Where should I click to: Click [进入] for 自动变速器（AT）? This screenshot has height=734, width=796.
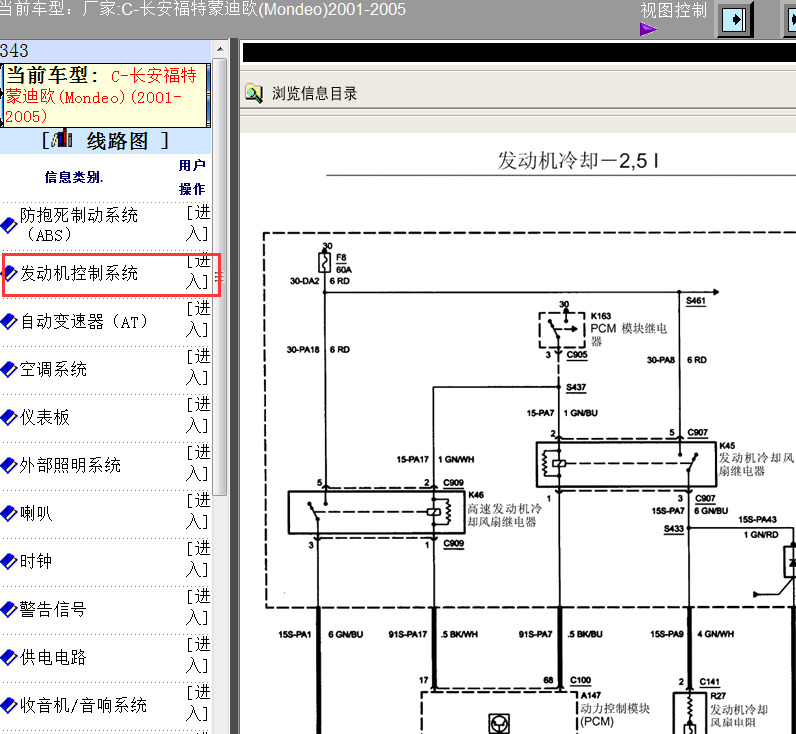pos(198,319)
